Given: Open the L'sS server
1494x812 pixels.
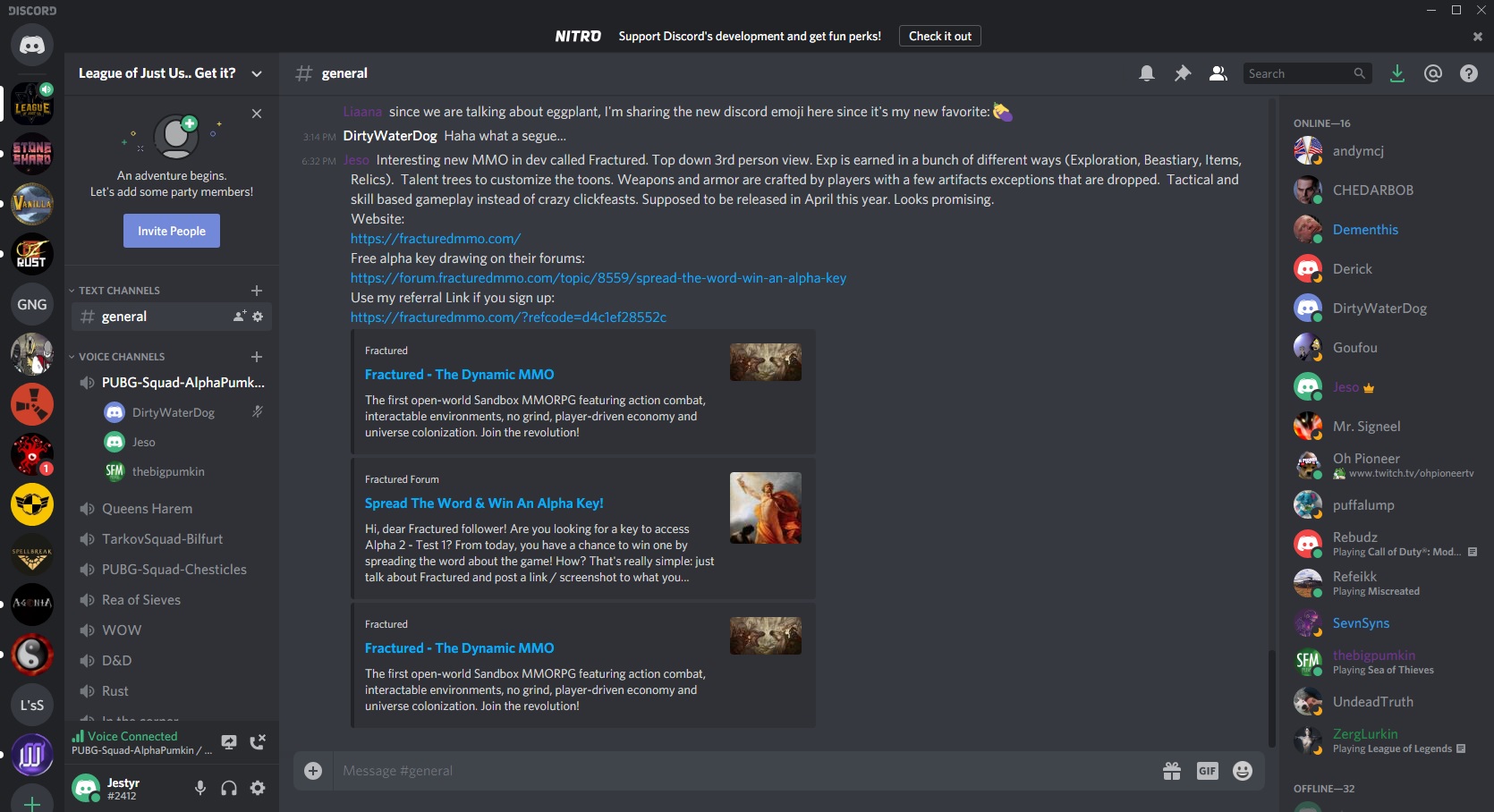Looking at the screenshot, I should [32, 705].
